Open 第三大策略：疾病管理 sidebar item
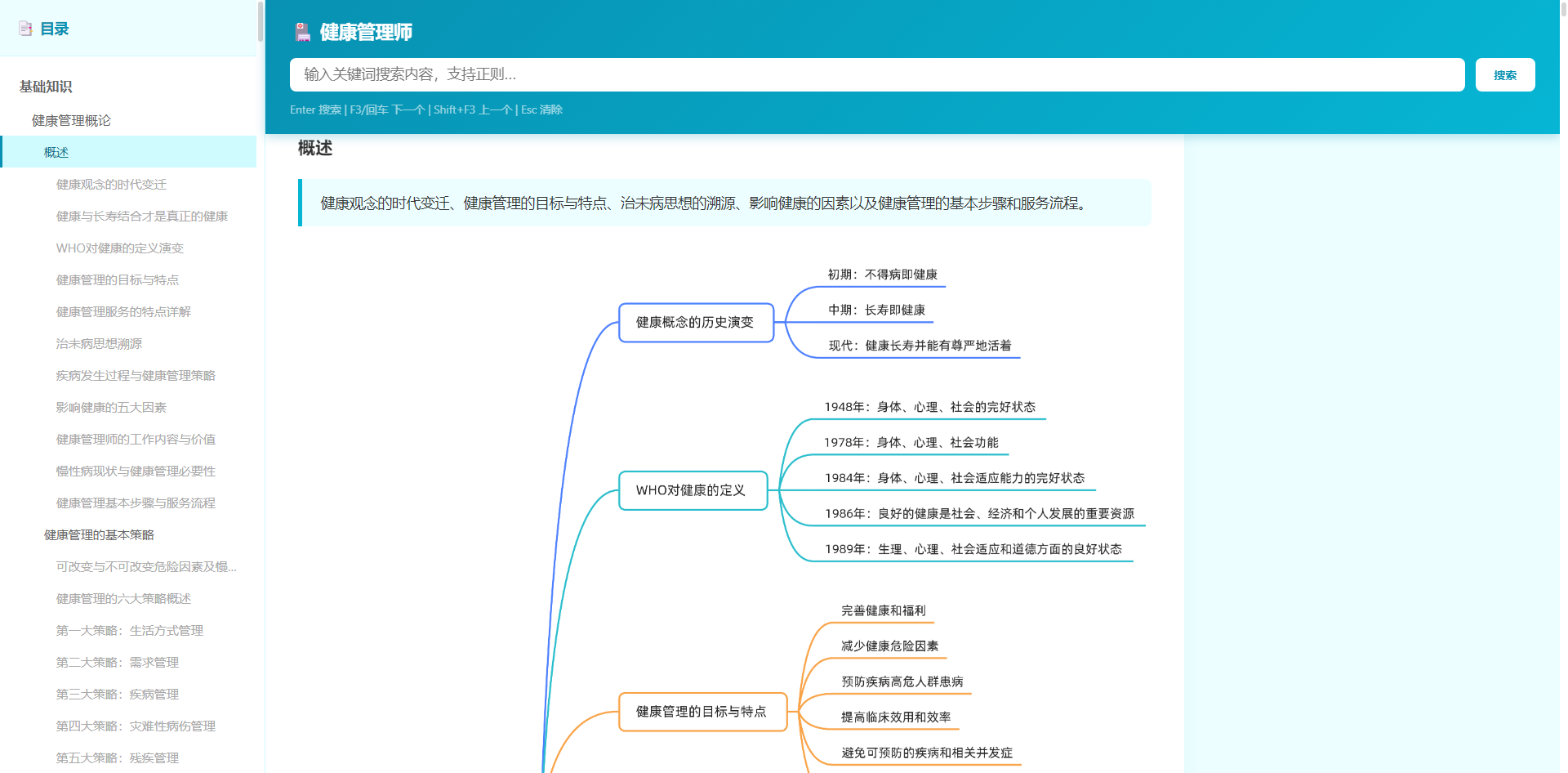Image resolution: width=1568 pixels, height=773 pixels. [x=117, y=695]
